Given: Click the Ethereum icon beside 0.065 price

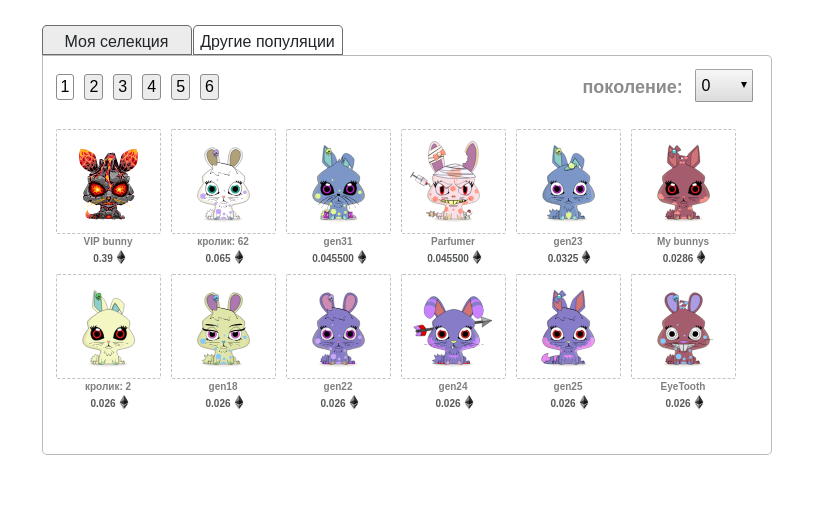Looking at the screenshot, I should pyautogui.click(x=239, y=258).
